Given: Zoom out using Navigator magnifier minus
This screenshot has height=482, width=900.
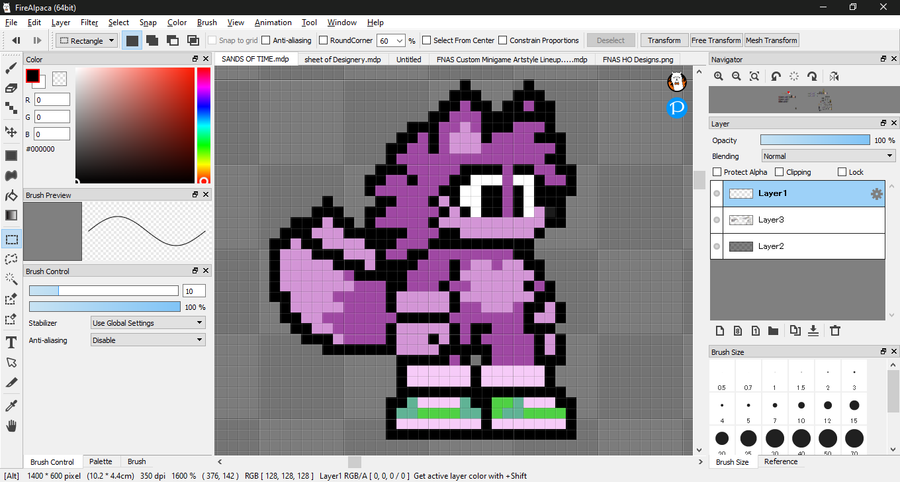Looking at the screenshot, I should tap(736, 76).
